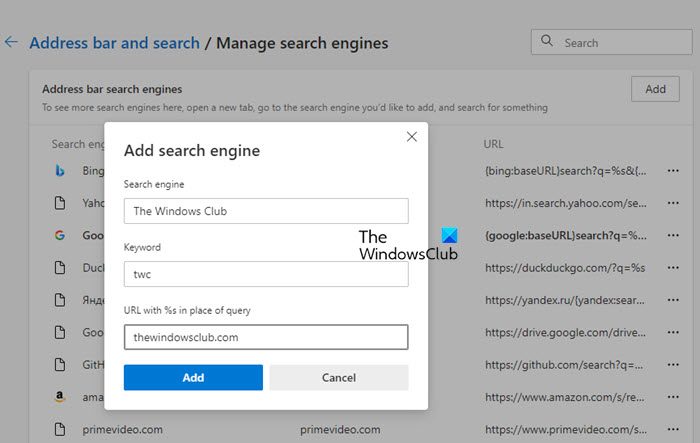Click the Search settings input box
The width and height of the screenshot is (700, 443).
tap(611, 42)
